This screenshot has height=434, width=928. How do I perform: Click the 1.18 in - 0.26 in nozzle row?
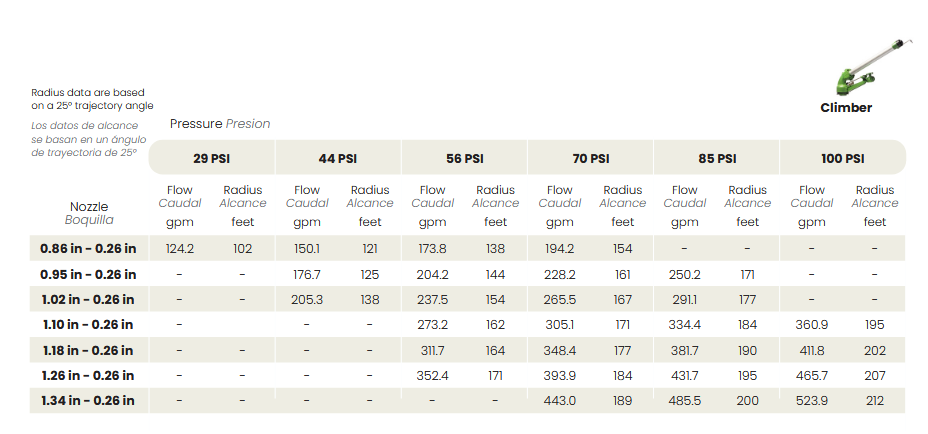coord(88,350)
